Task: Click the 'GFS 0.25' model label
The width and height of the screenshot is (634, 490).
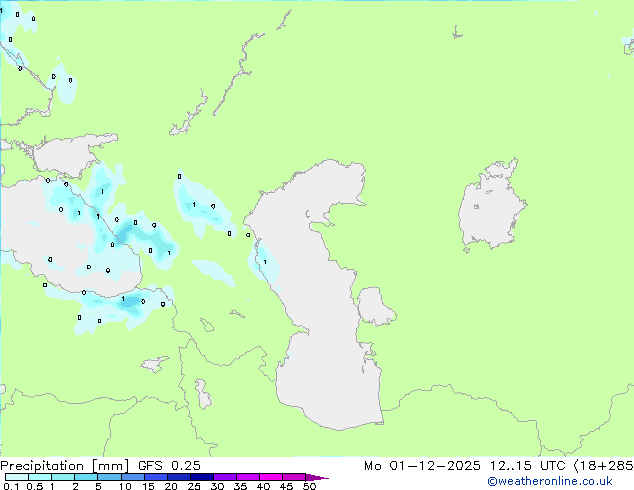Action: coord(169,466)
